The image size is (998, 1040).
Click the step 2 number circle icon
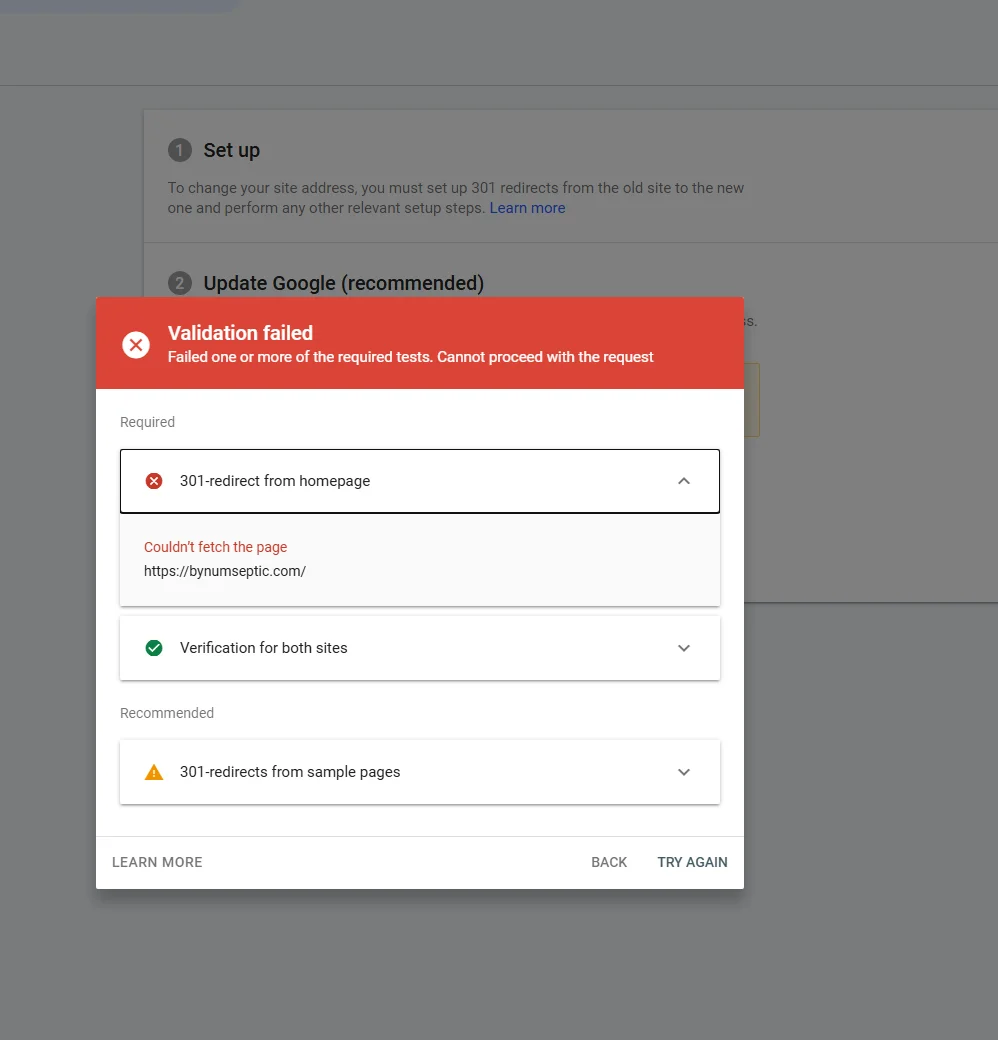[180, 283]
